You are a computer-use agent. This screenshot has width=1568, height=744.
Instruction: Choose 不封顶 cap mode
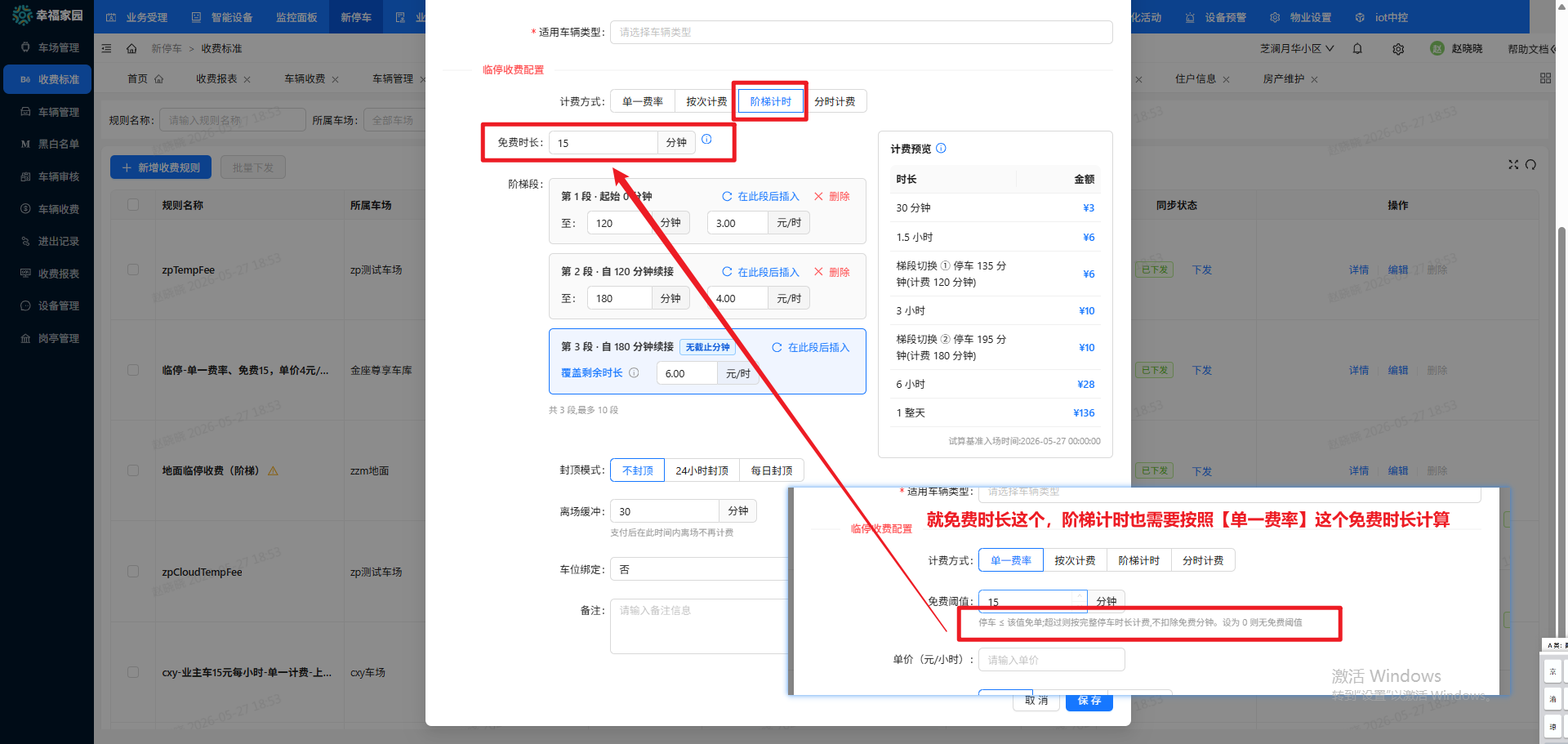point(638,470)
